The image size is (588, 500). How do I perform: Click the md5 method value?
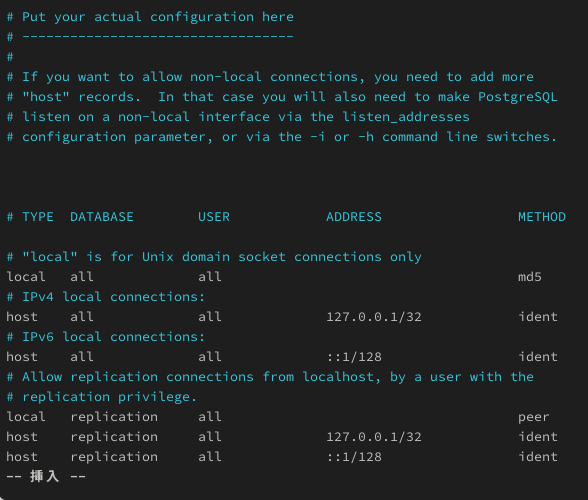530,277
